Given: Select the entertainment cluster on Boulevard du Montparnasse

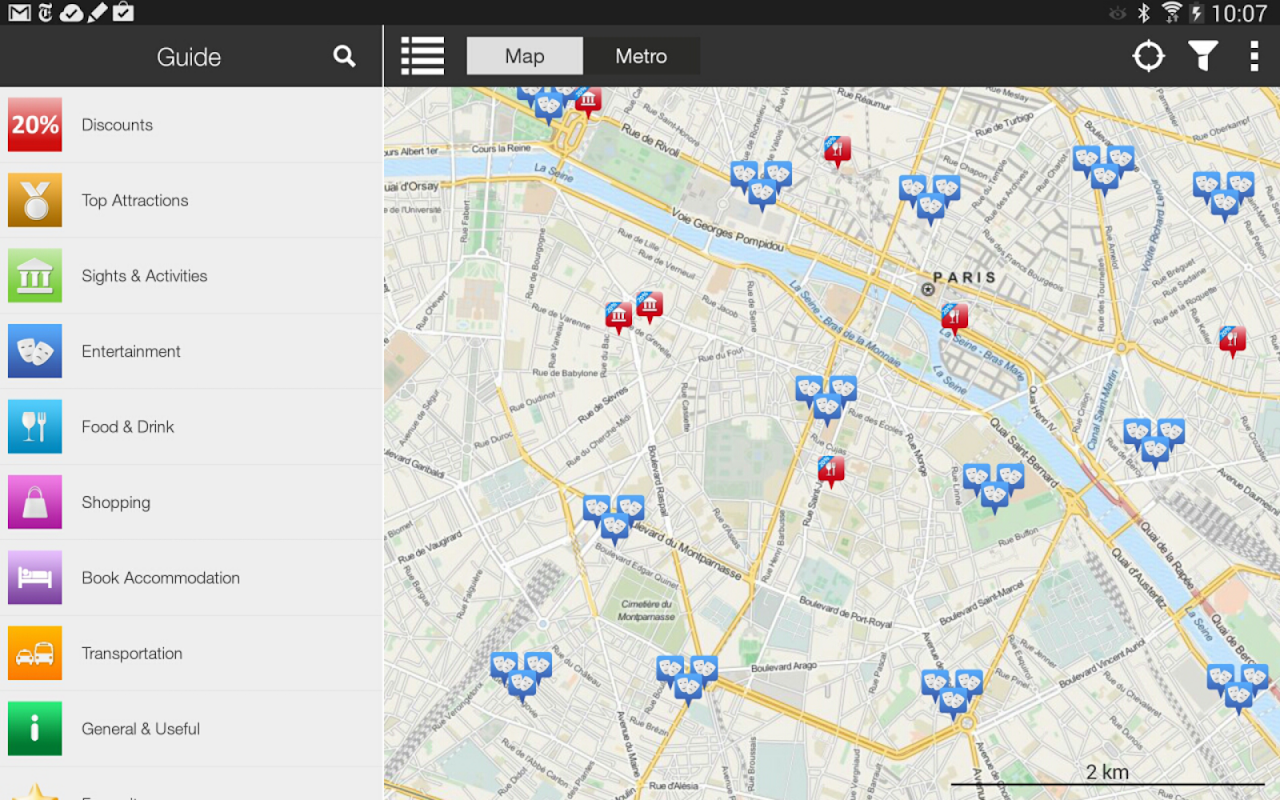Looking at the screenshot, I should tap(614, 519).
